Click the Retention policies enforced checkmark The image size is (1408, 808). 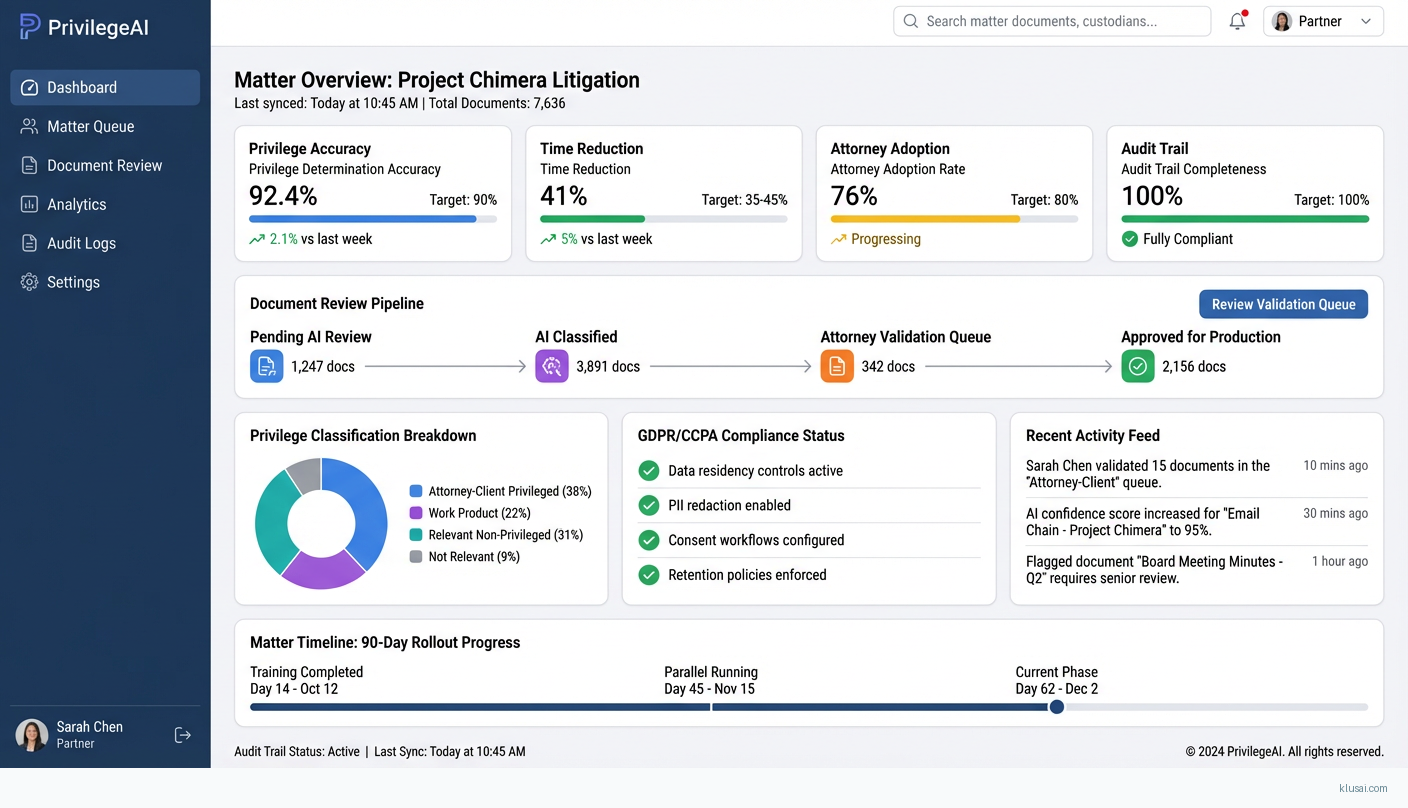click(649, 575)
